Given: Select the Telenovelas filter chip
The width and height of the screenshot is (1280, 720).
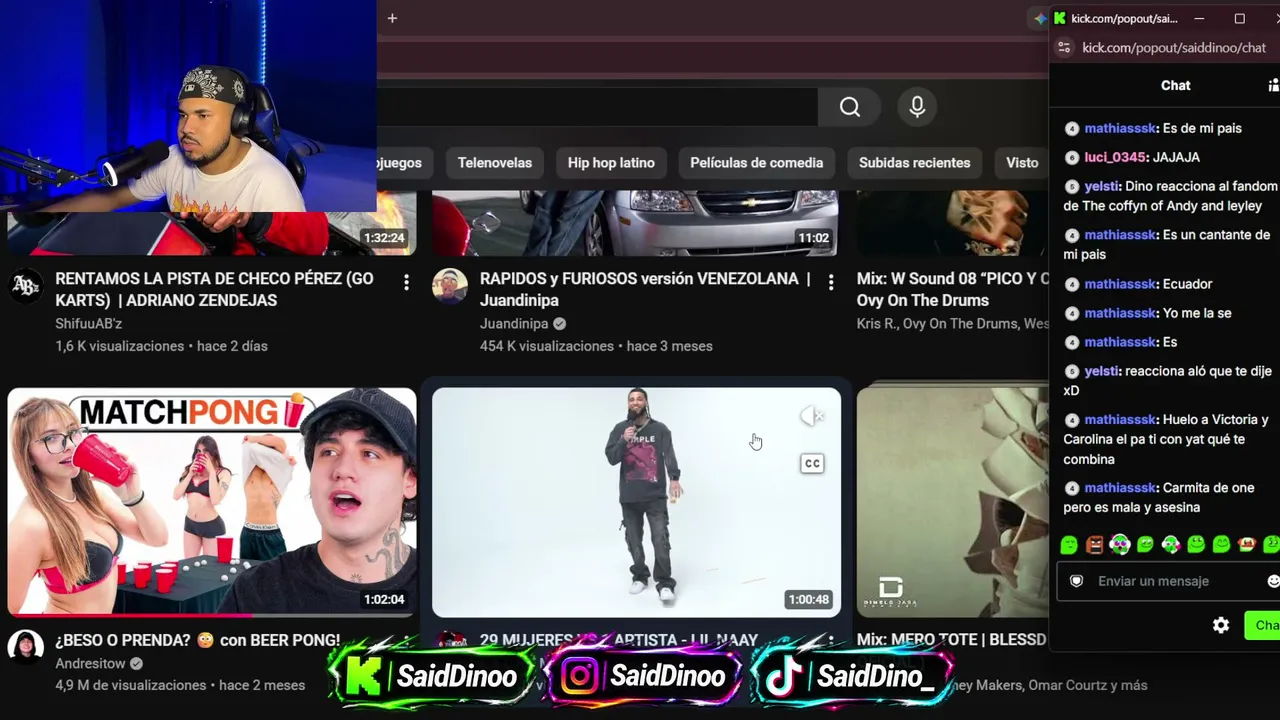Looking at the screenshot, I should pos(495,163).
